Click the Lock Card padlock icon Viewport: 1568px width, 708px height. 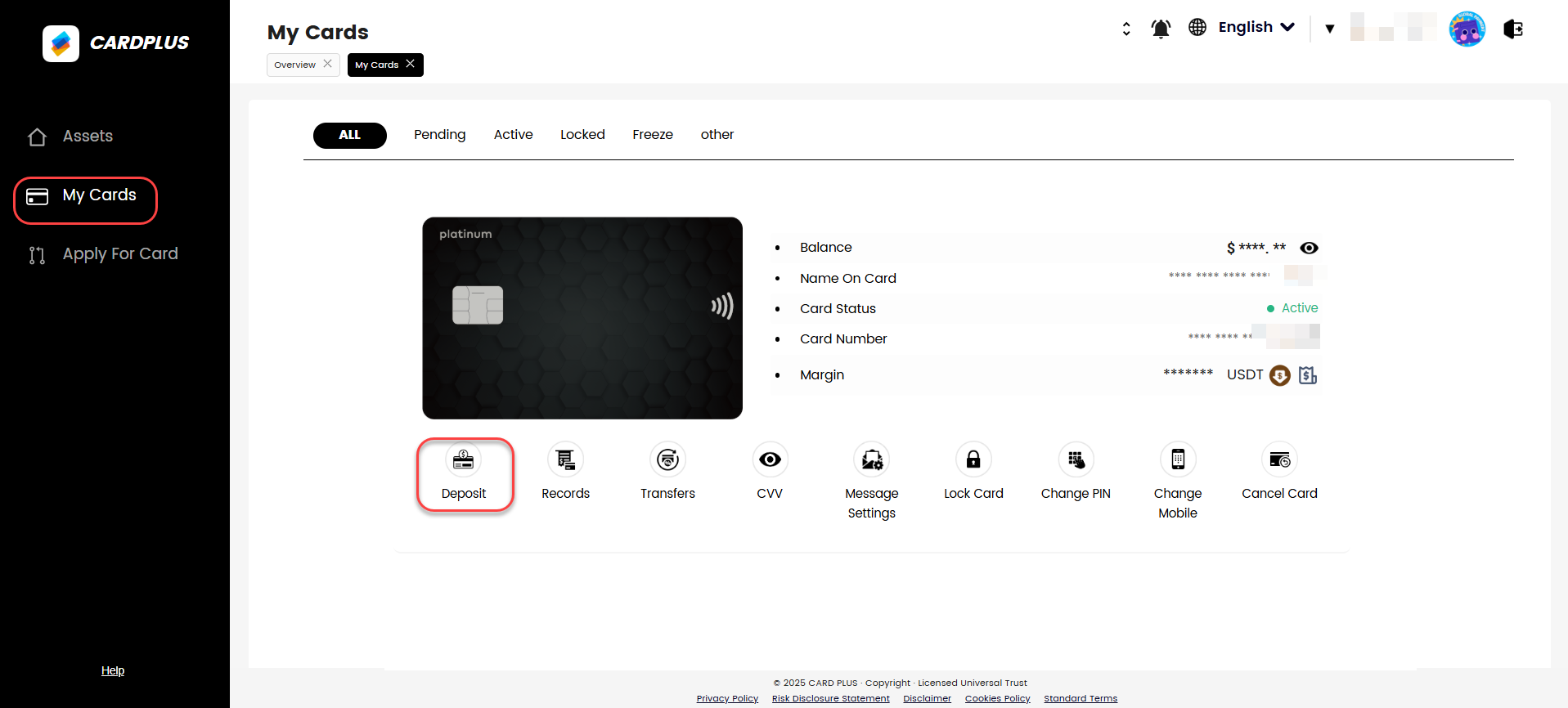click(973, 460)
